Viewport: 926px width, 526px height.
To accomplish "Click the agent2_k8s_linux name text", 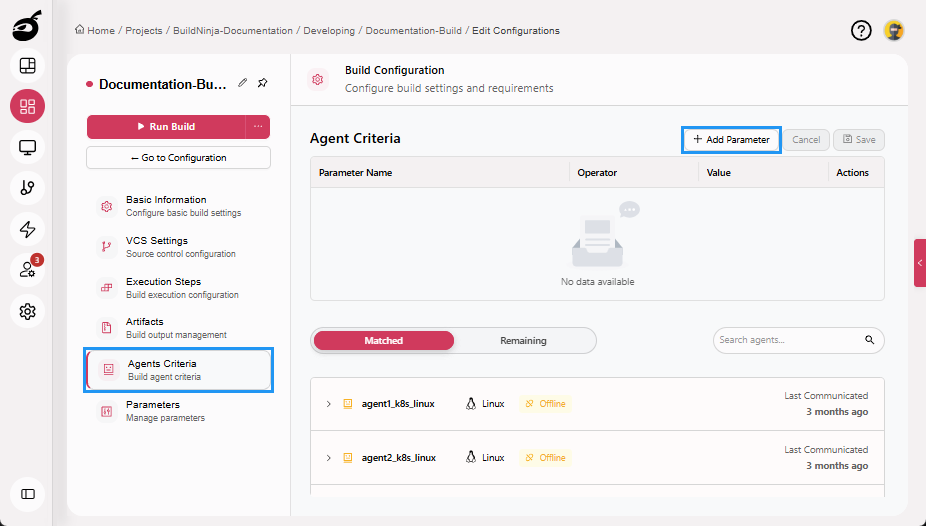I will pos(399,458).
